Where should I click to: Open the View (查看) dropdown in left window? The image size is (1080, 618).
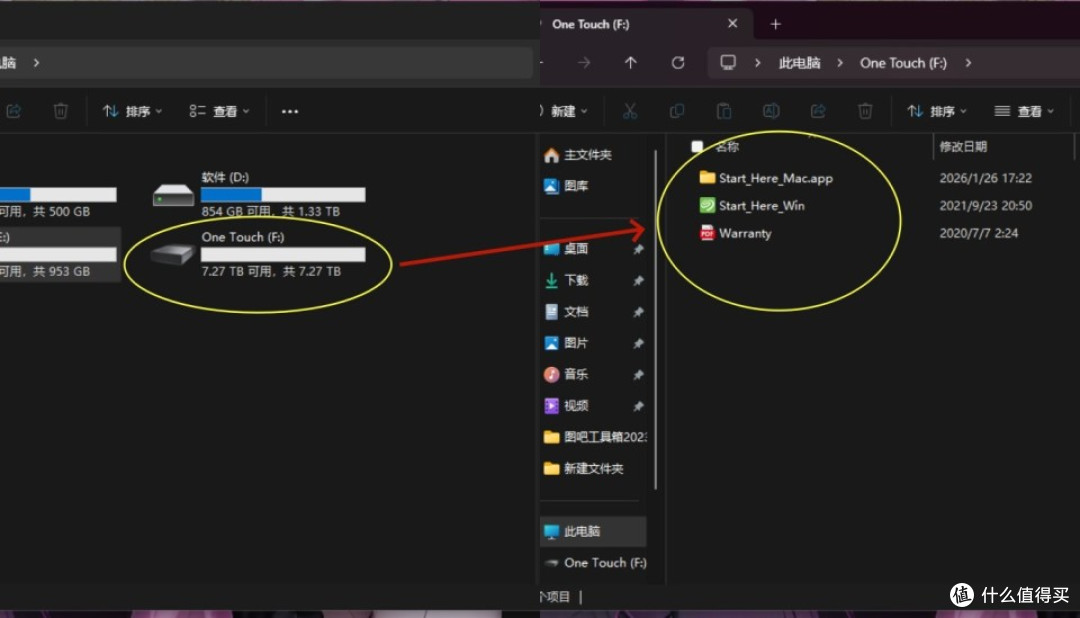point(219,111)
